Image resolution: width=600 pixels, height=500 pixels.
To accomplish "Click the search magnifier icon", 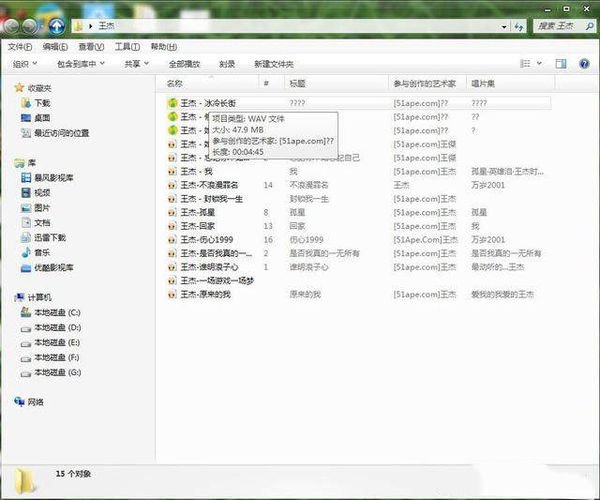I will coord(589,26).
